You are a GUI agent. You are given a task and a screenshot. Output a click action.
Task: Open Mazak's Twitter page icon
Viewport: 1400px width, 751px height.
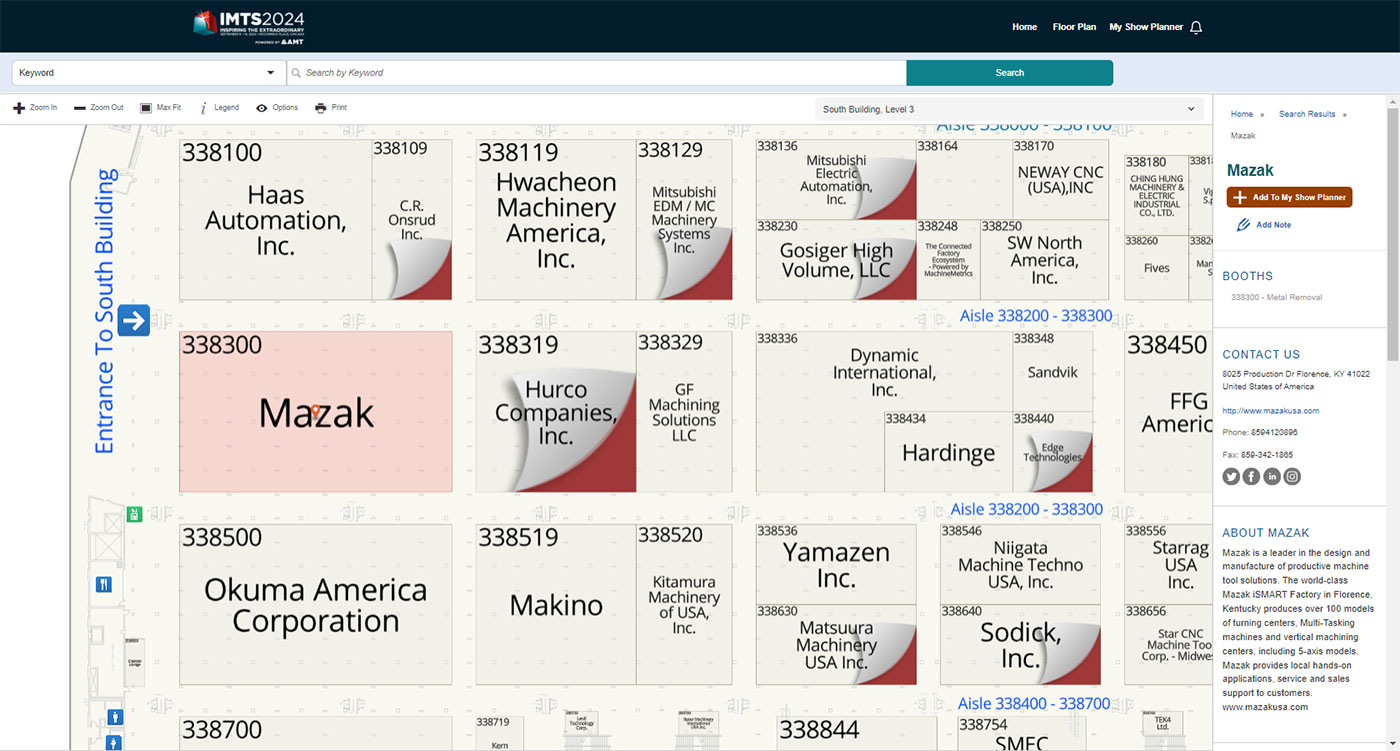1231,477
